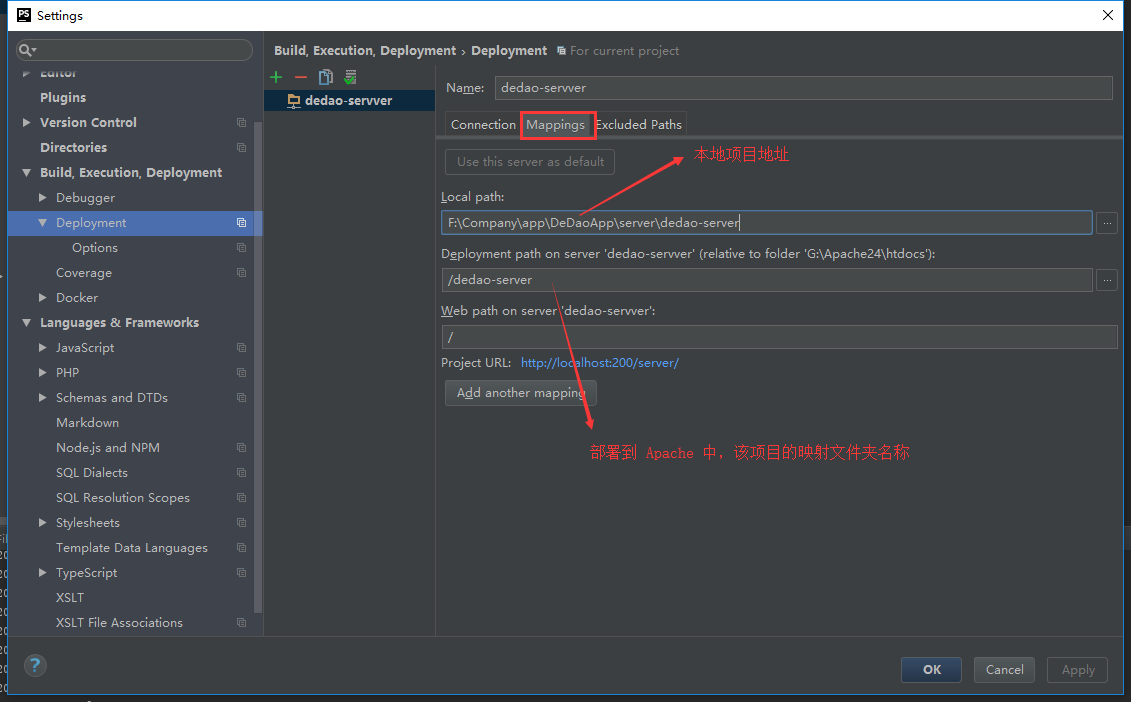1131x702 pixels.
Task: Select Plugins in settings tree
Action: [x=63, y=97]
